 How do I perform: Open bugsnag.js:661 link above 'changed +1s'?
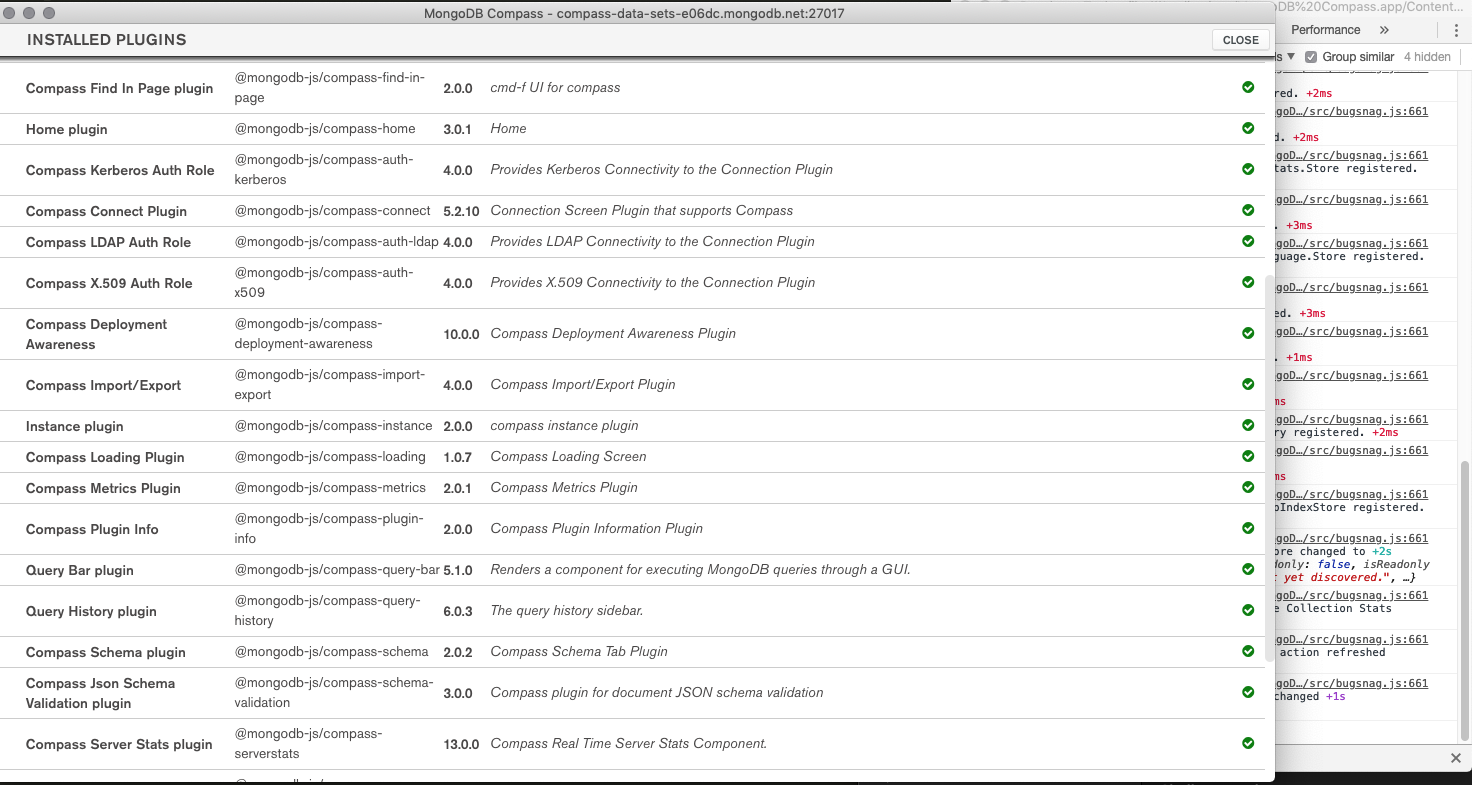(x=1352, y=683)
